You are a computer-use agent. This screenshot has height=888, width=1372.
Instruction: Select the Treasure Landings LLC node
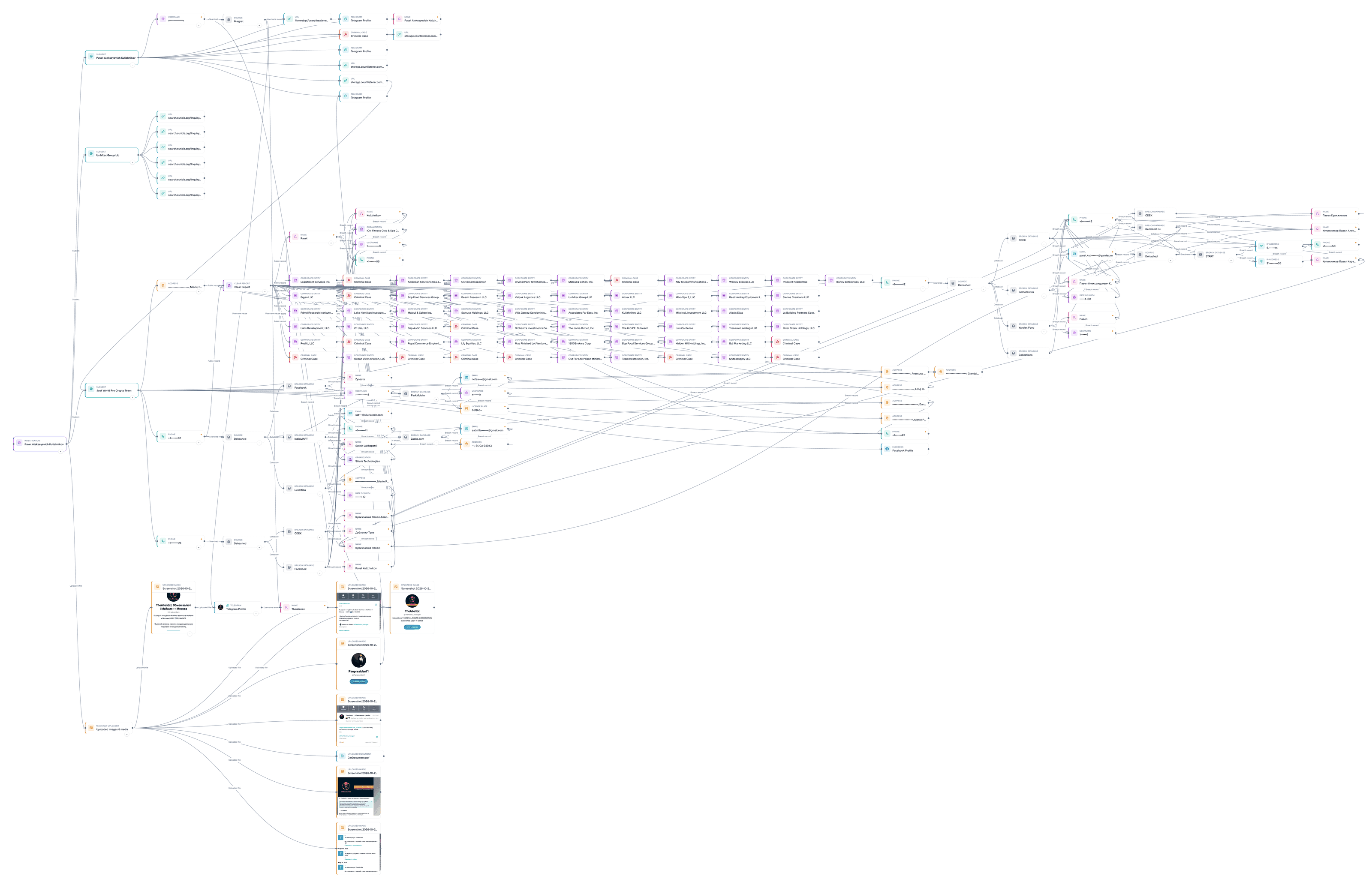[741, 327]
